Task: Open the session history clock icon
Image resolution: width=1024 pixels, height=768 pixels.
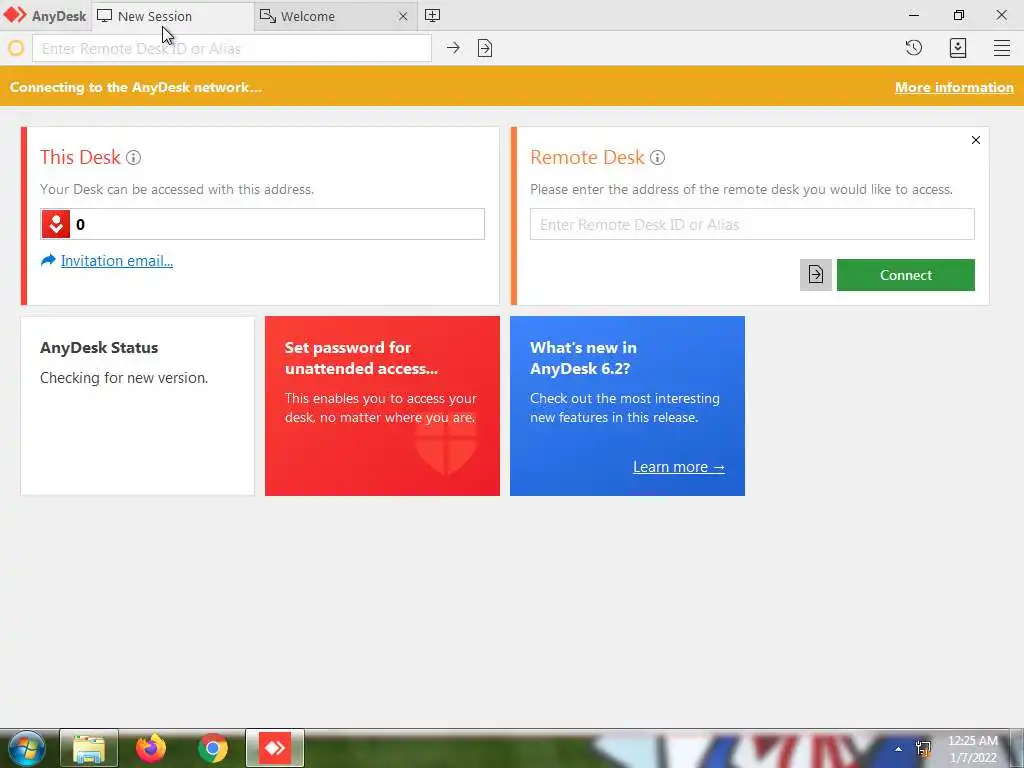Action: 914,48
